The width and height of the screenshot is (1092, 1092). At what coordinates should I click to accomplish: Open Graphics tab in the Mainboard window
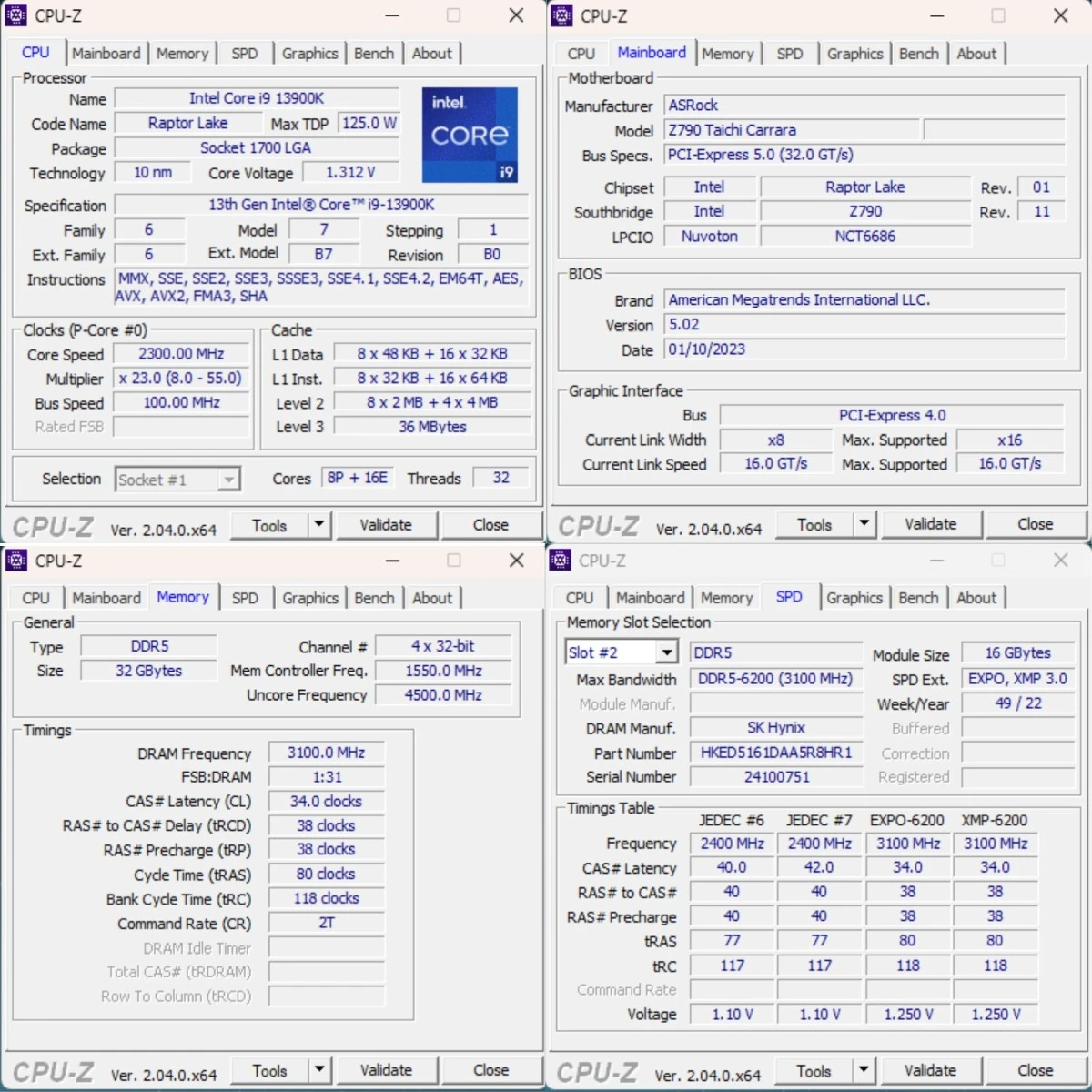pyautogui.click(x=854, y=54)
